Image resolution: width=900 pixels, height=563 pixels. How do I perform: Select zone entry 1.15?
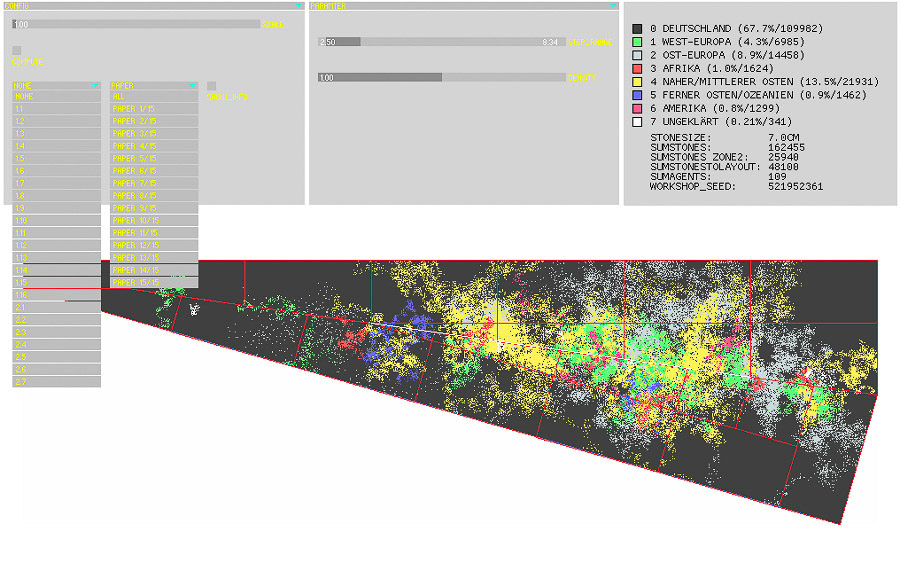pos(56,283)
